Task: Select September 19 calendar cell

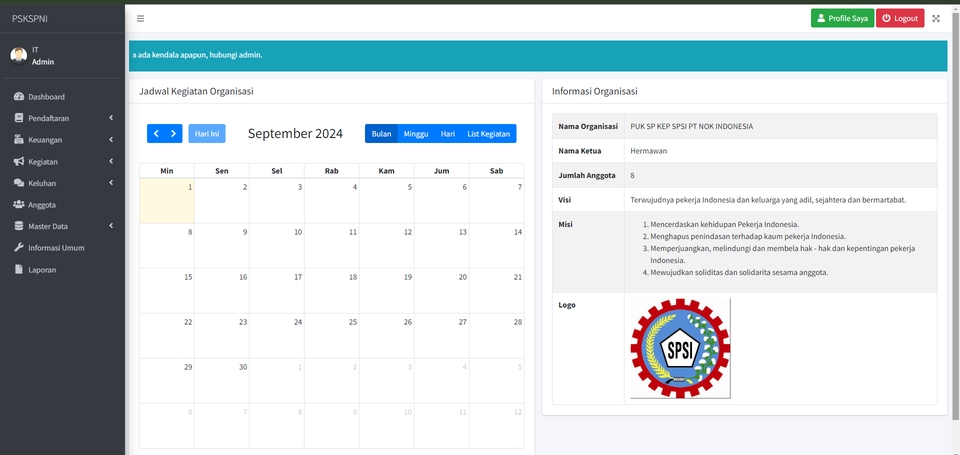Action: pos(387,291)
